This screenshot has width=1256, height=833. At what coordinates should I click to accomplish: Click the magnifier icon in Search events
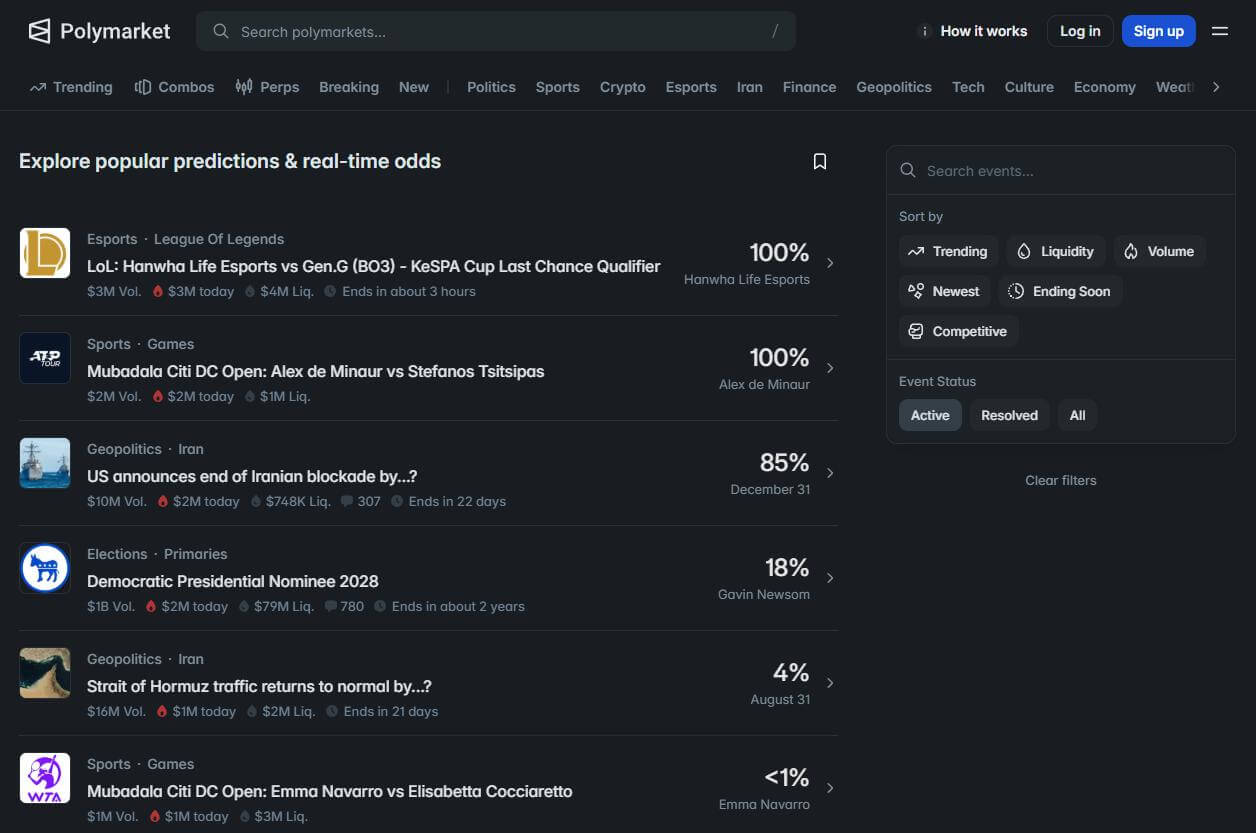click(x=908, y=171)
